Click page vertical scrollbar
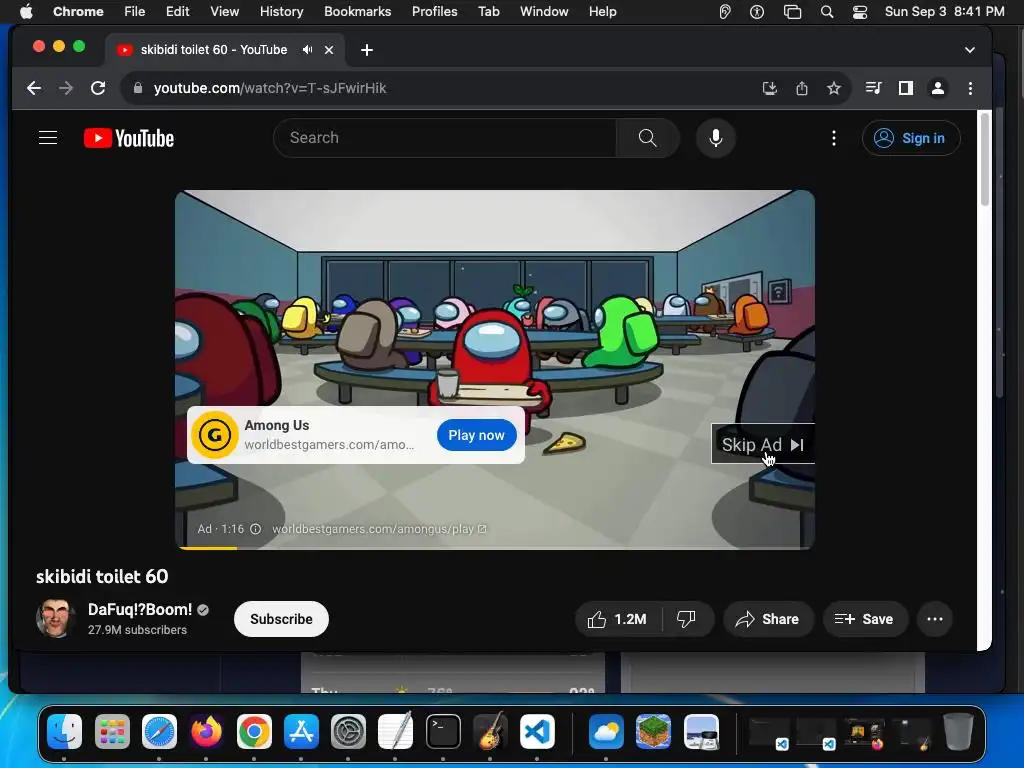The width and height of the screenshot is (1024, 768). (x=984, y=160)
